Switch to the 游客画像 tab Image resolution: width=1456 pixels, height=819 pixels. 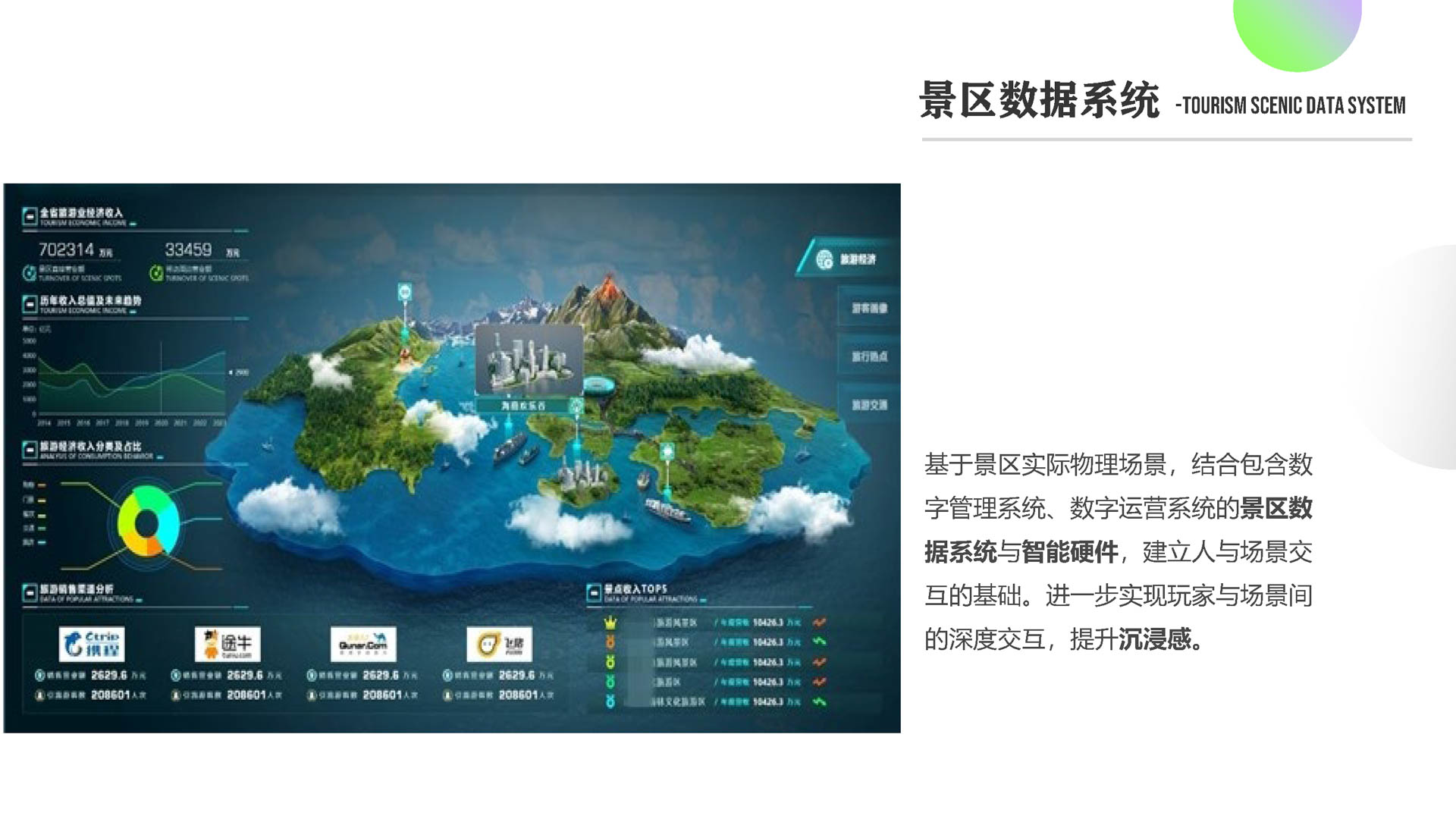tap(868, 309)
